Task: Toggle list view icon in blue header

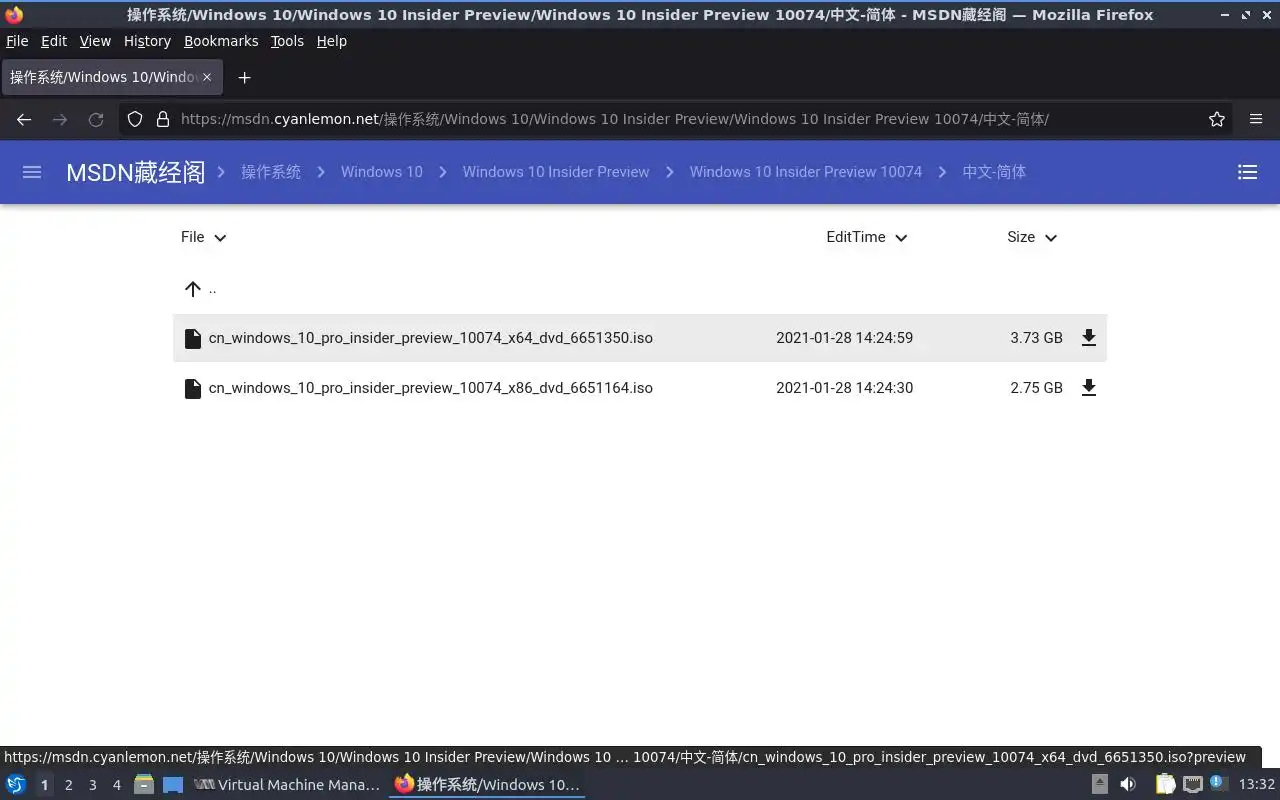Action: point(1247,172)
